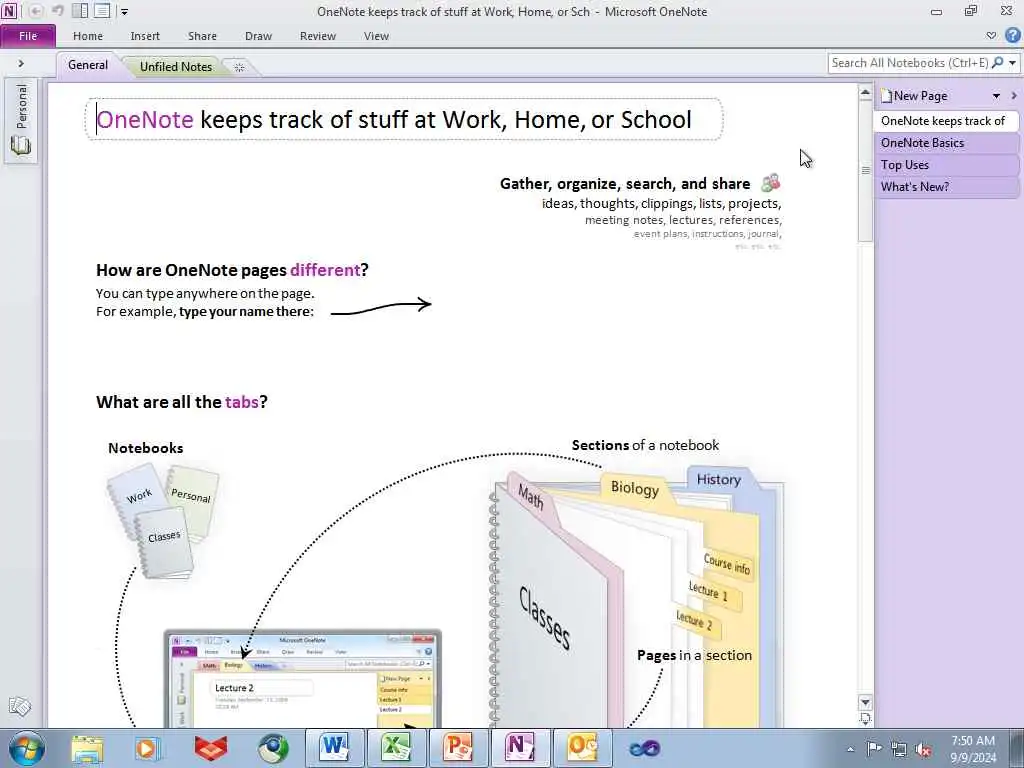Show hidden system tray icons arrow
This screenshot has width=1024, height=768.
pos(850,749)
